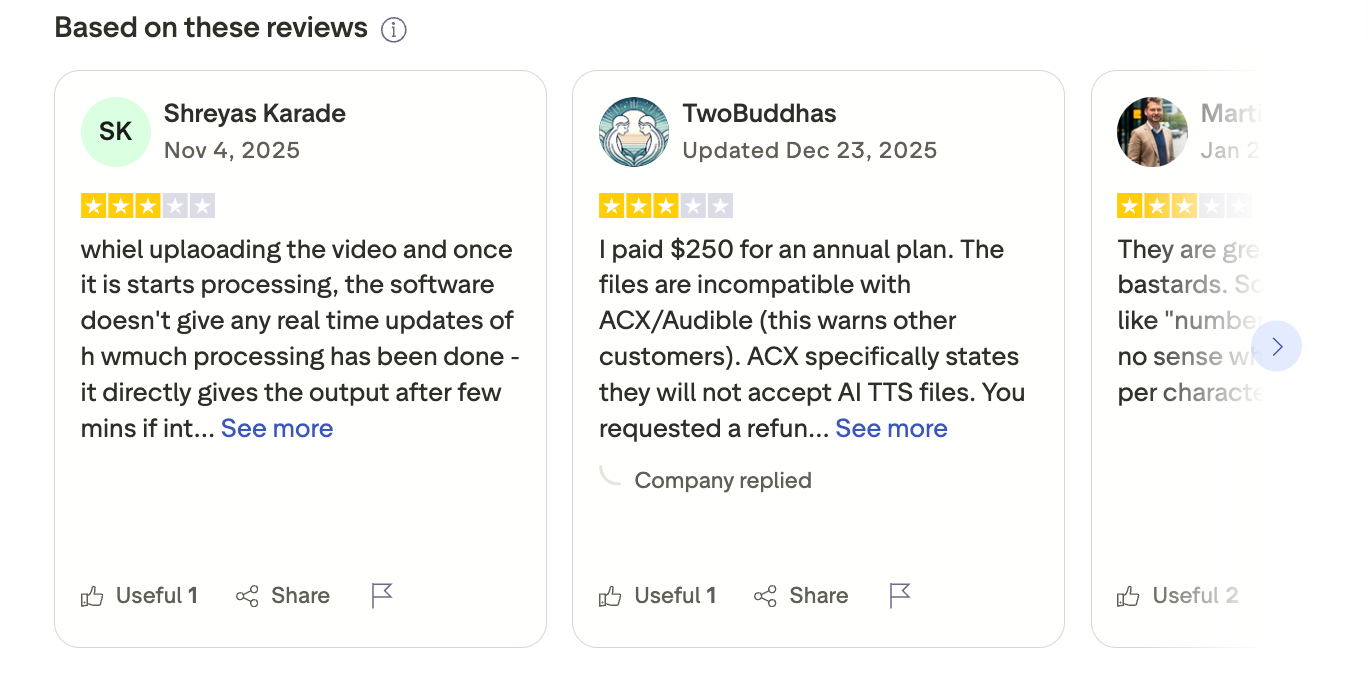Click the info icon beside 'Based on these reviews'
Screen dimensions: 1368x684
tap(394, 30)
